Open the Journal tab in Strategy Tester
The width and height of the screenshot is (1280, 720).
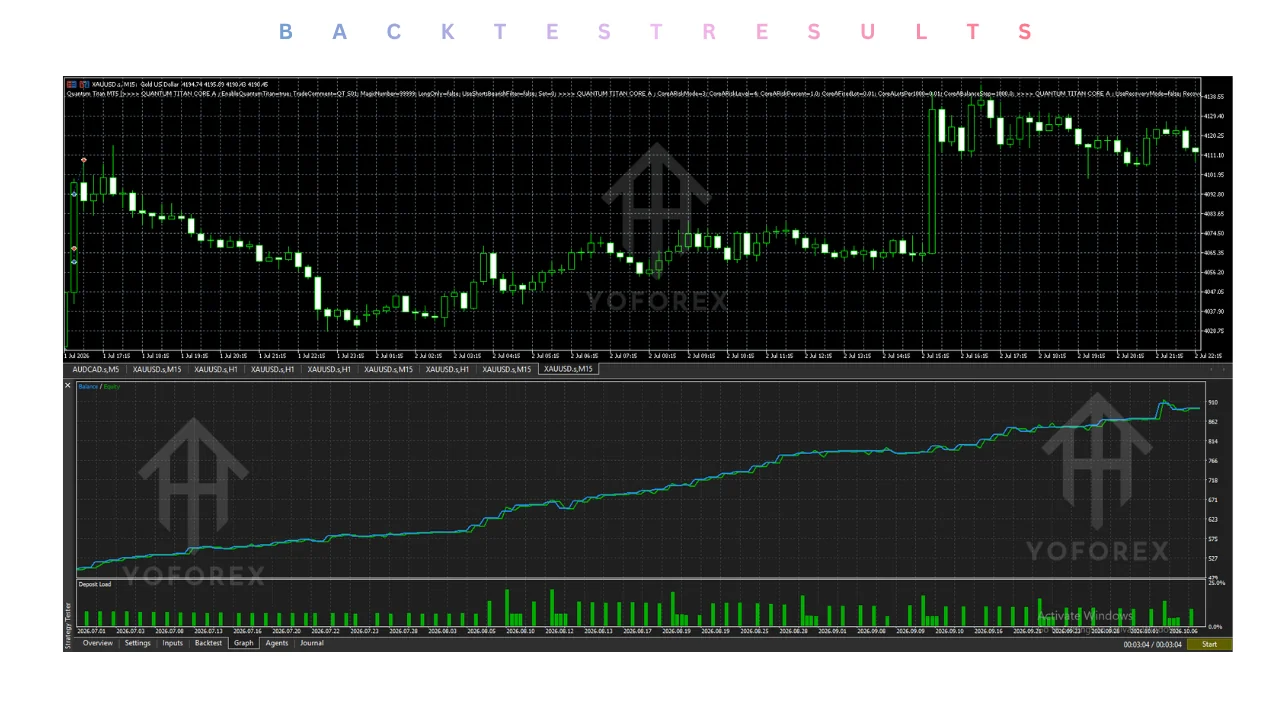click(x=312, y=643)
